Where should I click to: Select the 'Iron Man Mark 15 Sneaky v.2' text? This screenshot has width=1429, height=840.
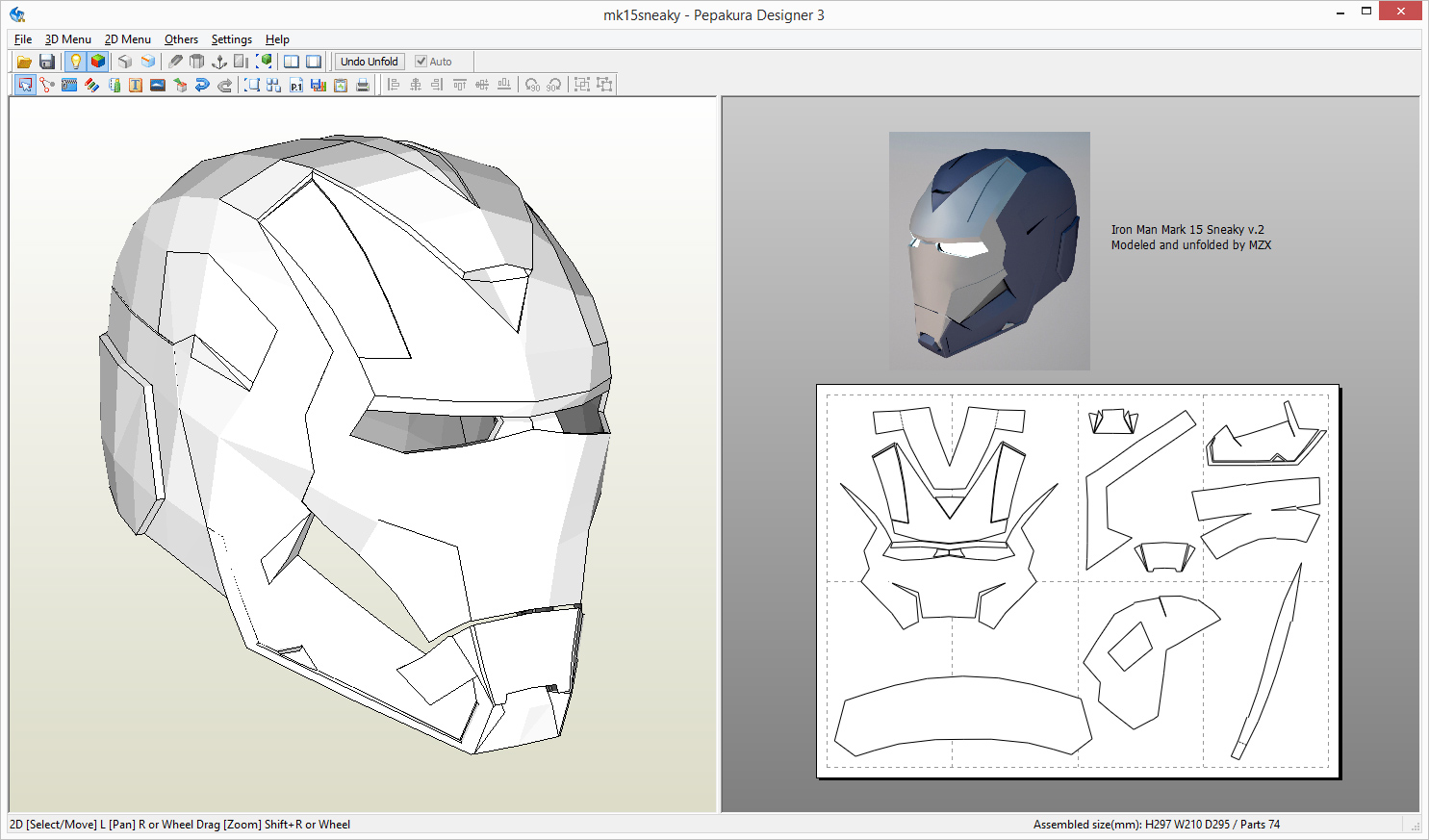(1187, 230)
